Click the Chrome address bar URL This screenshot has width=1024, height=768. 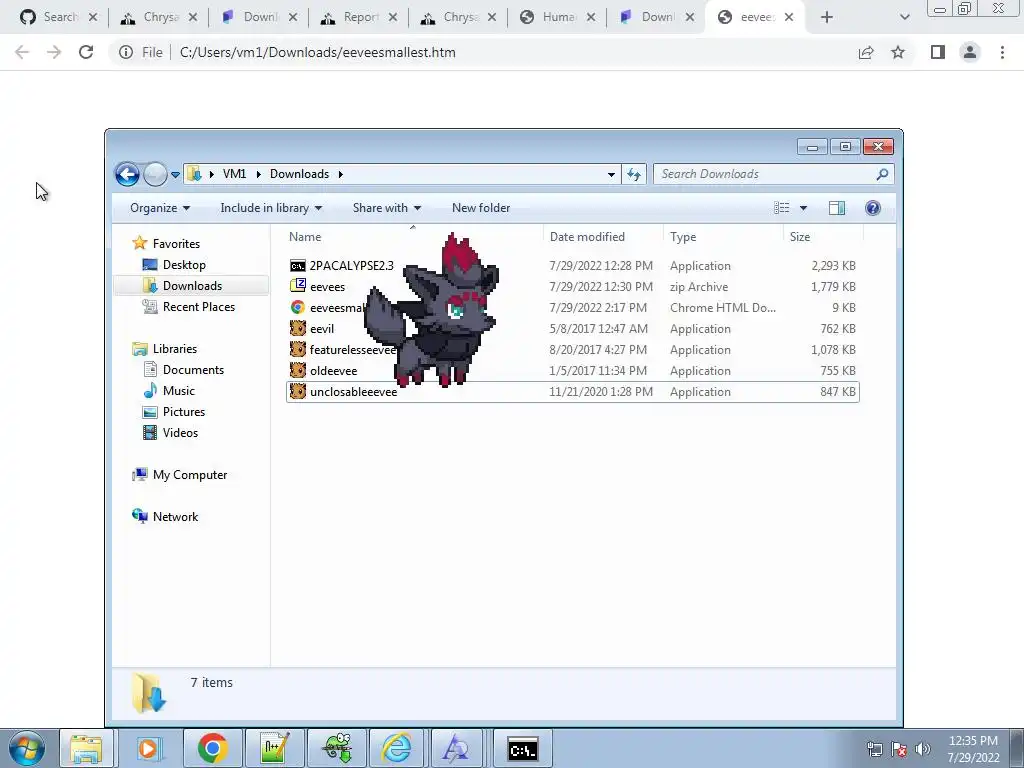point(317,52)
